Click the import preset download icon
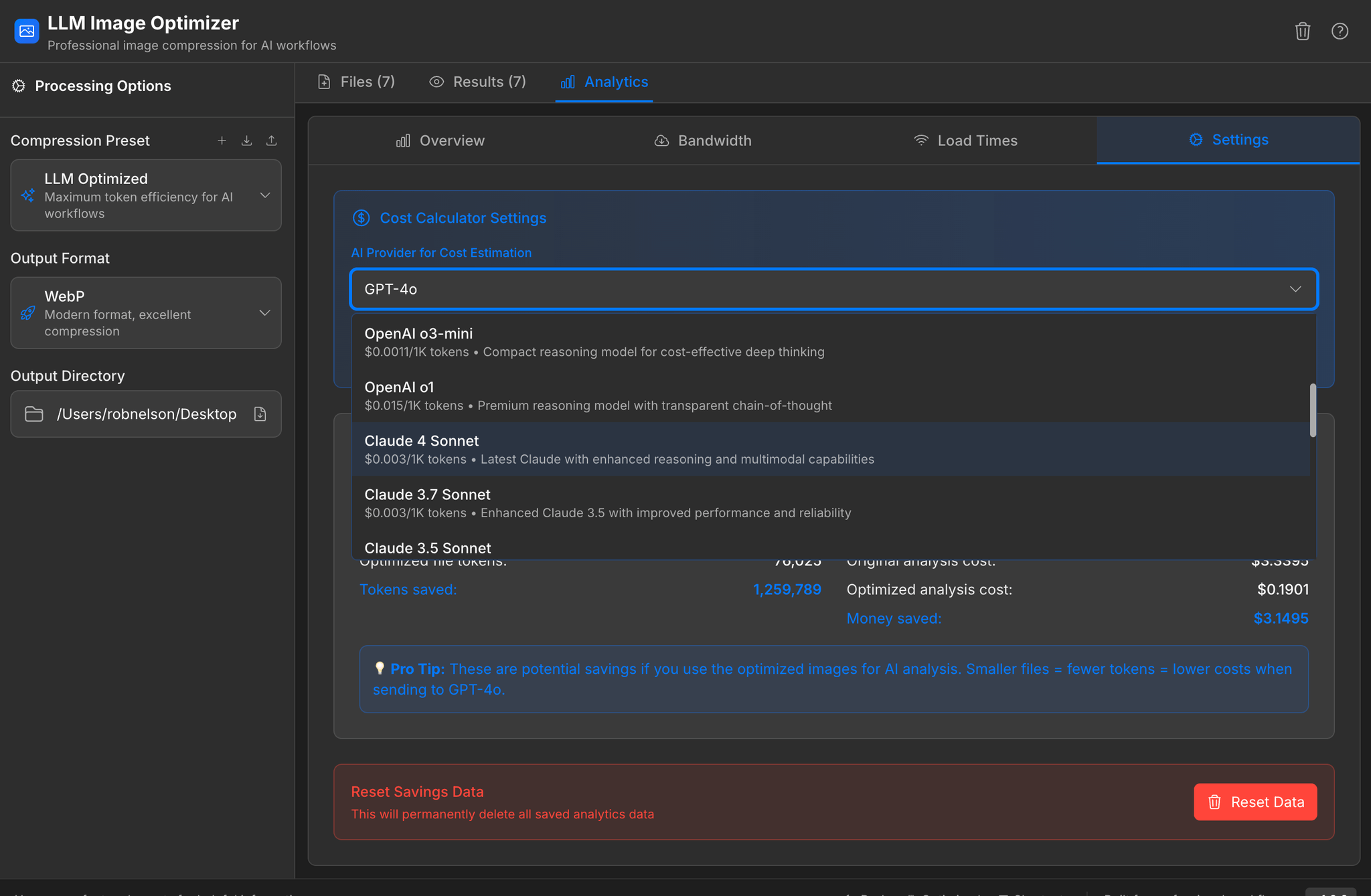This screenshot has width=1371, height=896. (246, 141)
